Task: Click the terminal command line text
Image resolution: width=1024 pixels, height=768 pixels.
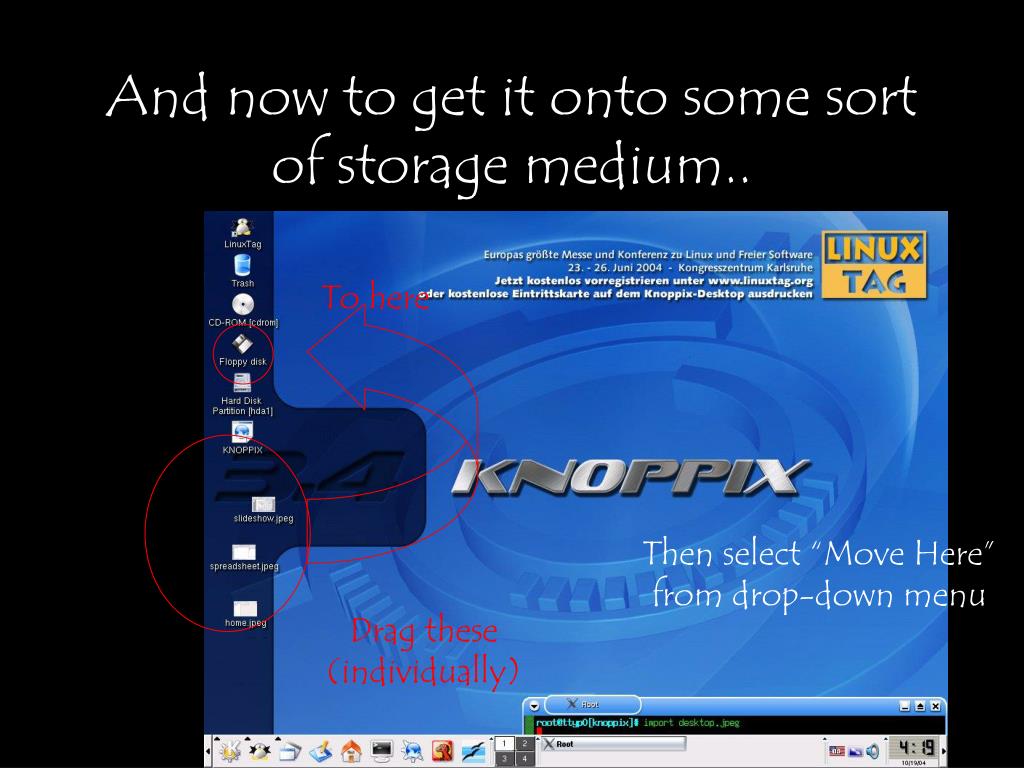Action: tap(637, 723)
